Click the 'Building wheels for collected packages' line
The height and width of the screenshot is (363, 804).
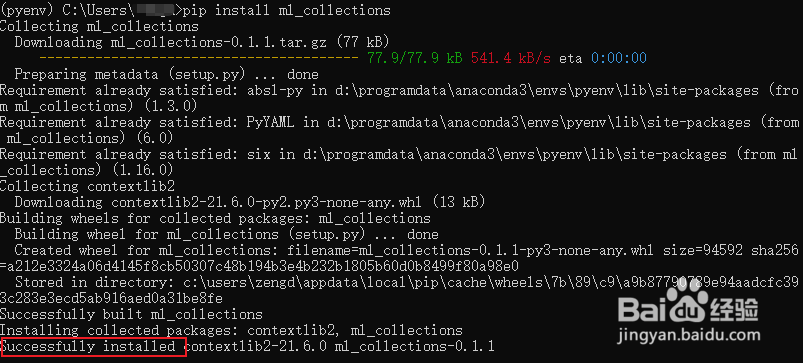click(215, 218)
